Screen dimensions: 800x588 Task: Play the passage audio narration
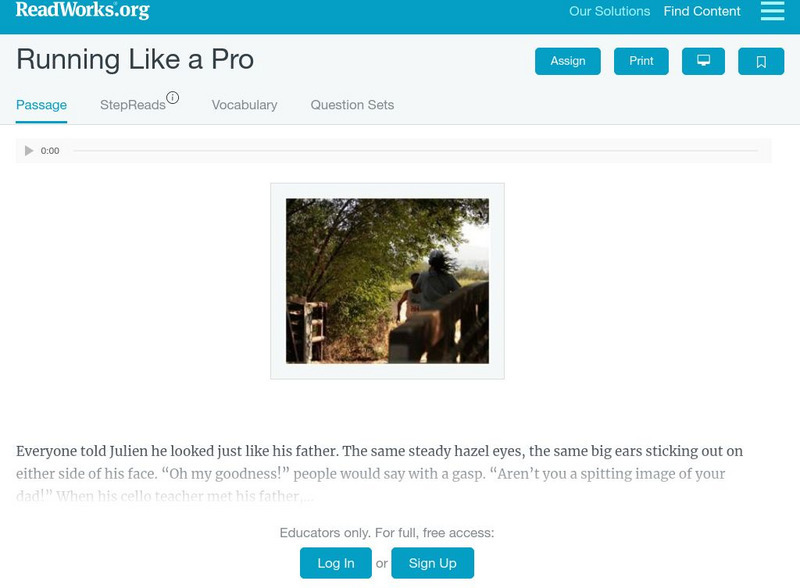point(28,150)
